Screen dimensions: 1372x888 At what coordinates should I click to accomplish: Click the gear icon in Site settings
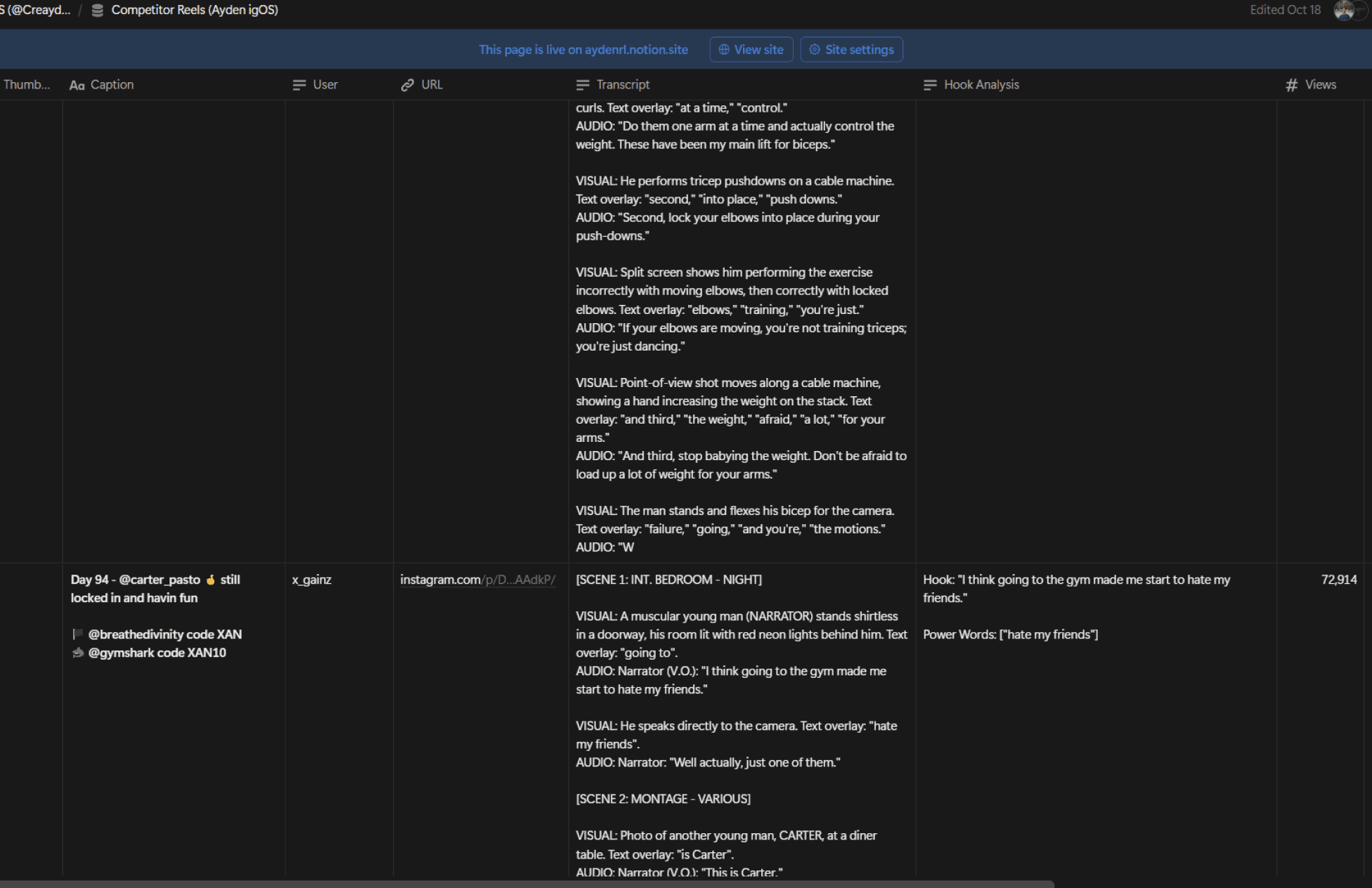click(815, 50)
